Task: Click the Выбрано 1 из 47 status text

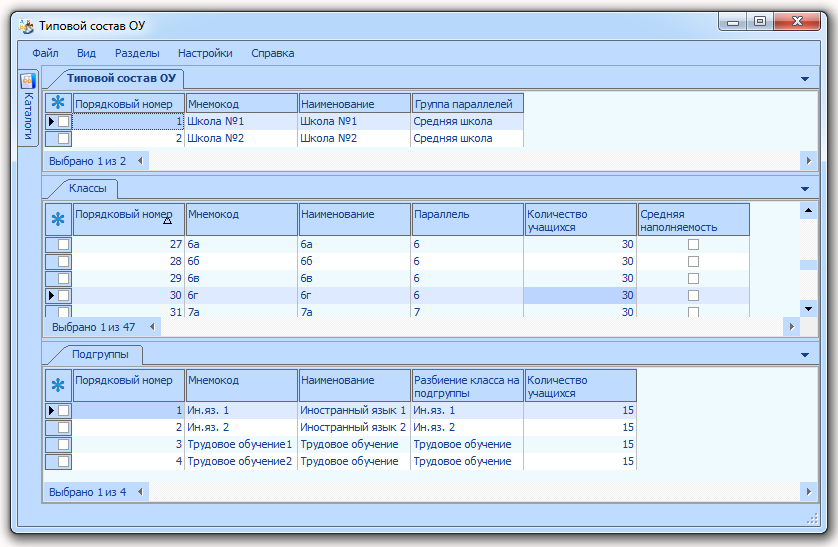Action: point(94,327)
